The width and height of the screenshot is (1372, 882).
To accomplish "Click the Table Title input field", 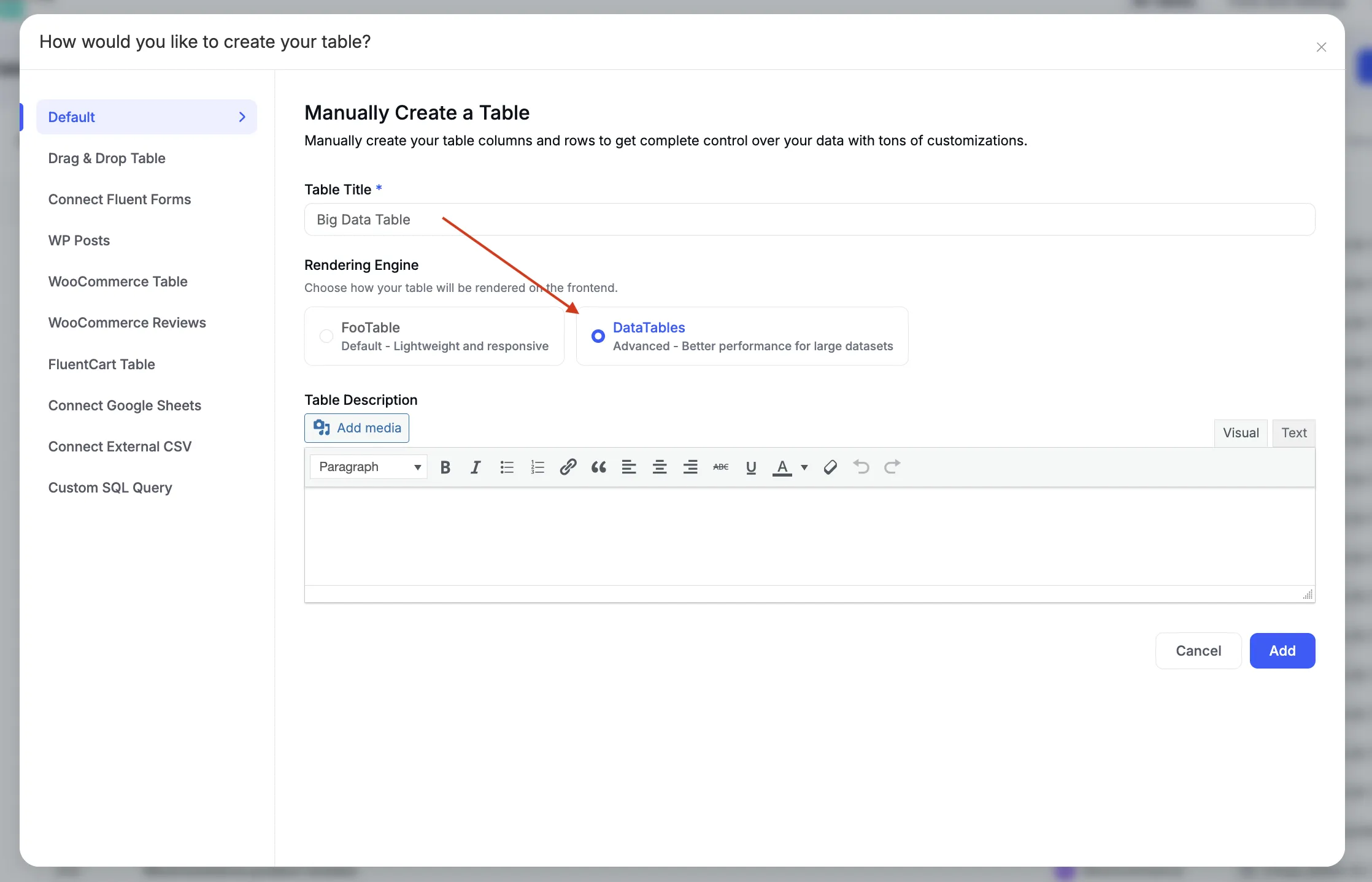I will 809,220.
